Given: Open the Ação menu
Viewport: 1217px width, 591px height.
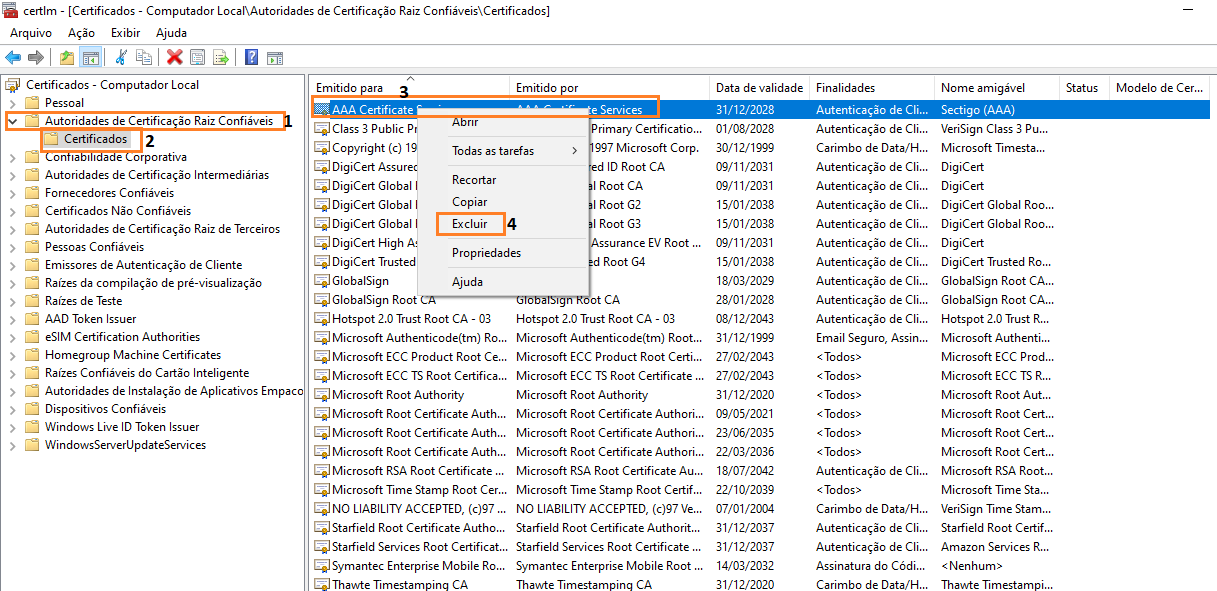Looking at the screenshot, I should tap(81, 33).
